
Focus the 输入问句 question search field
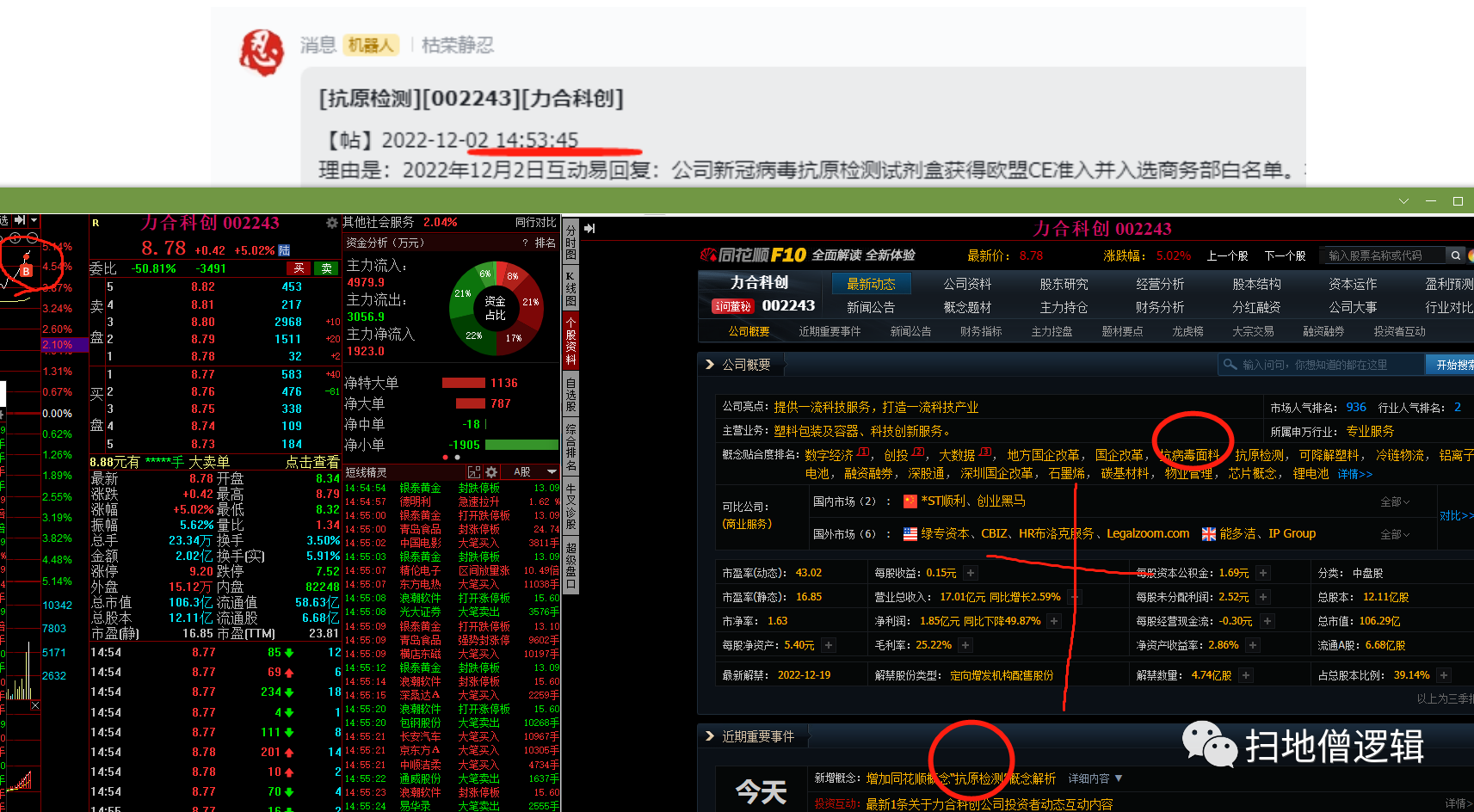click(x=1321, y=365)
